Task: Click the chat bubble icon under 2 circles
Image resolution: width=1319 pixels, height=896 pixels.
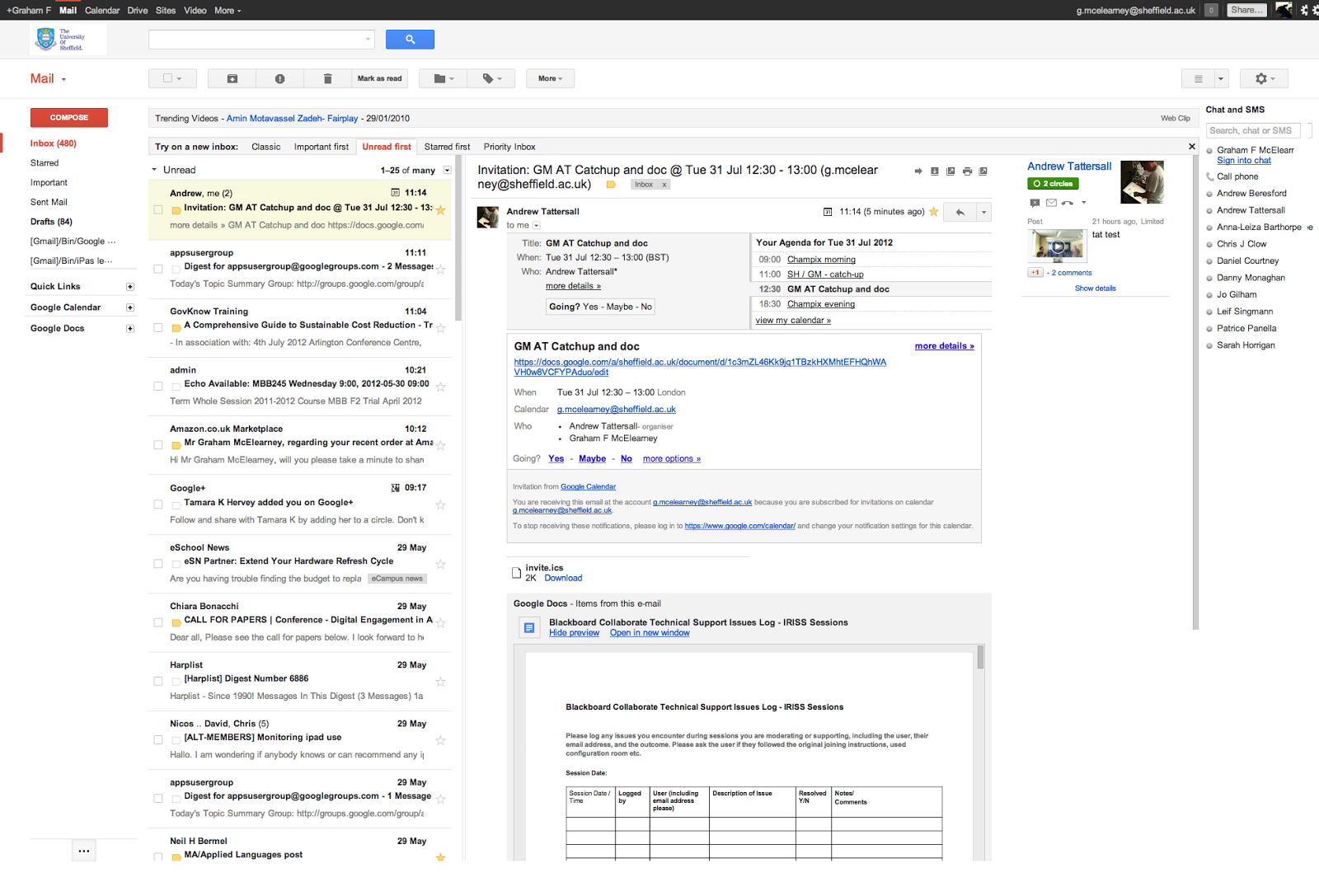Action: pyautogui.click(x=1035, y=203)
